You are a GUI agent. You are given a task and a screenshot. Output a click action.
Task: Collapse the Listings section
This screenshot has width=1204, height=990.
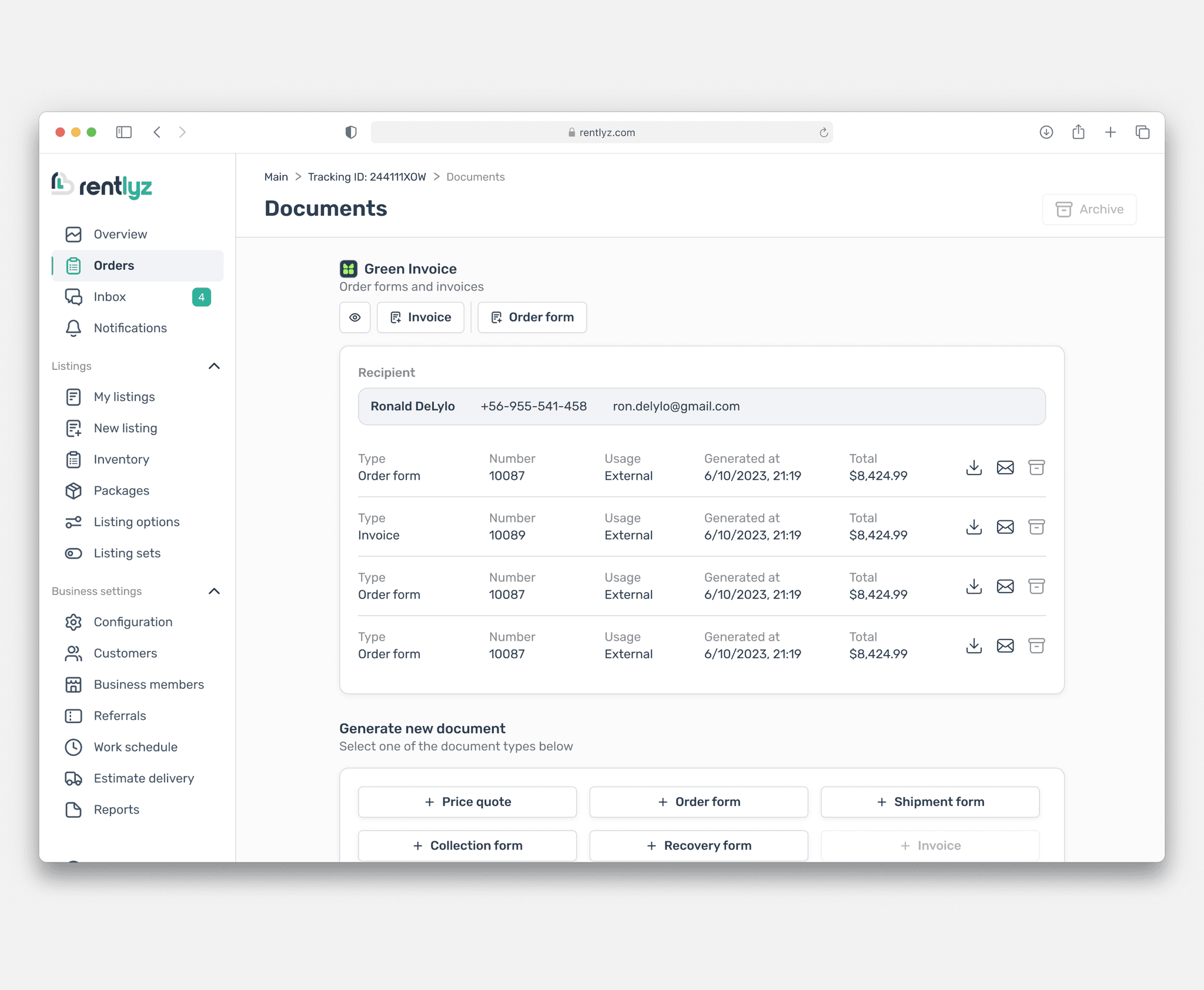(214, 366)
